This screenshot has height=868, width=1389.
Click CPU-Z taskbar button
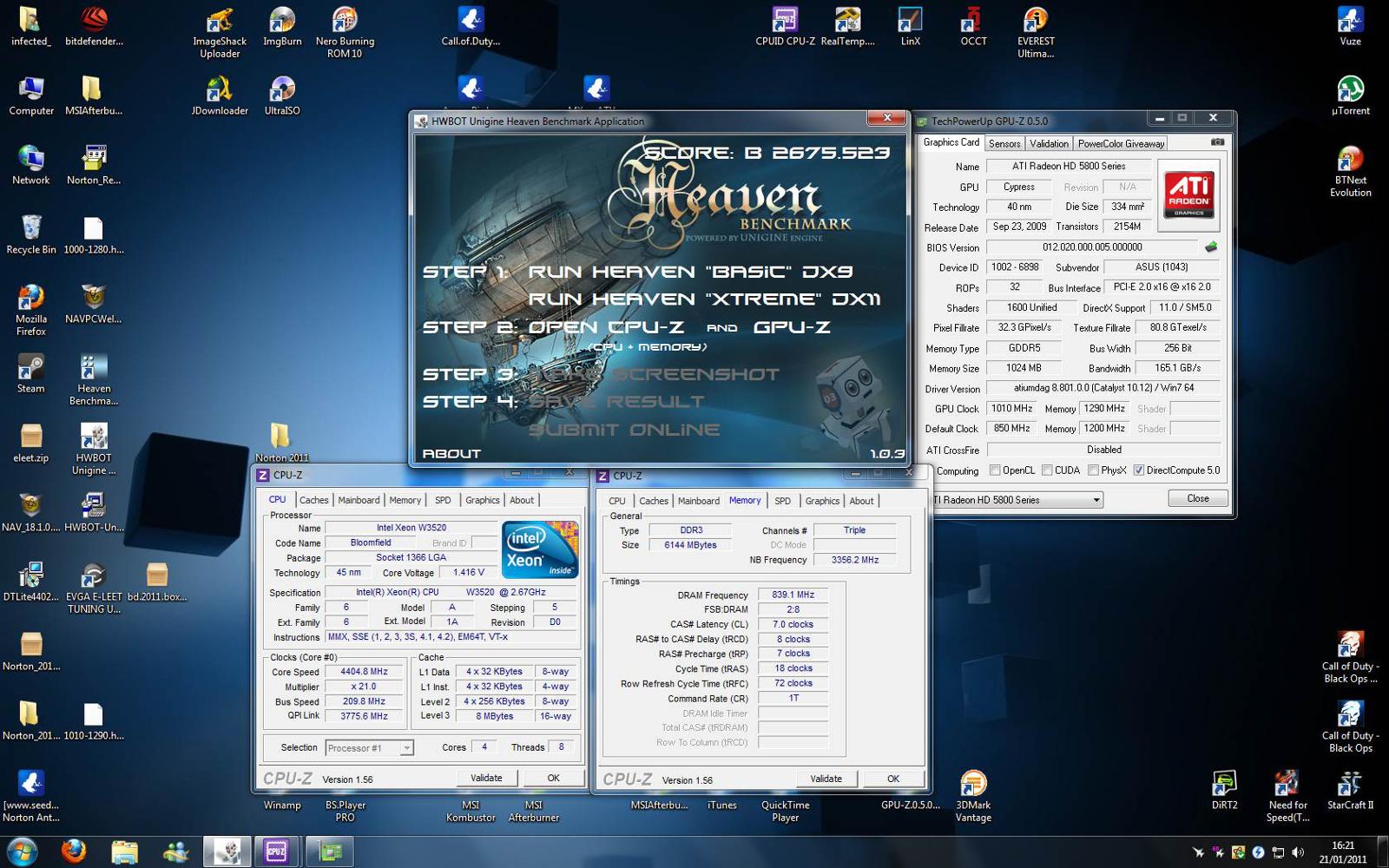[x=276, y=852]
